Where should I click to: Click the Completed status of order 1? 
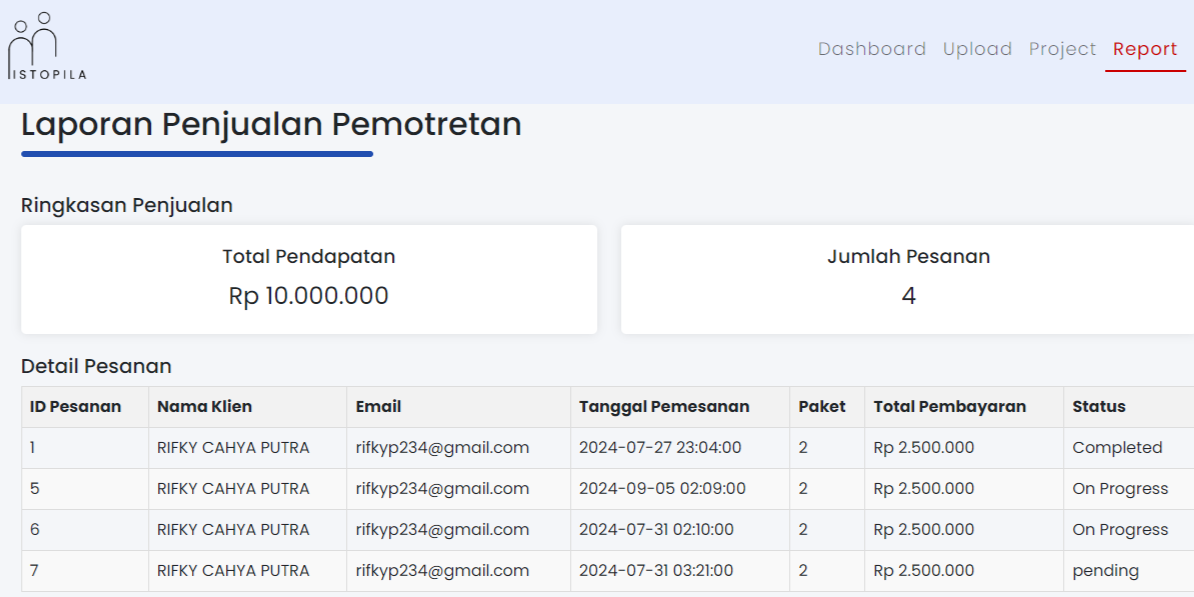(1117, 448)
